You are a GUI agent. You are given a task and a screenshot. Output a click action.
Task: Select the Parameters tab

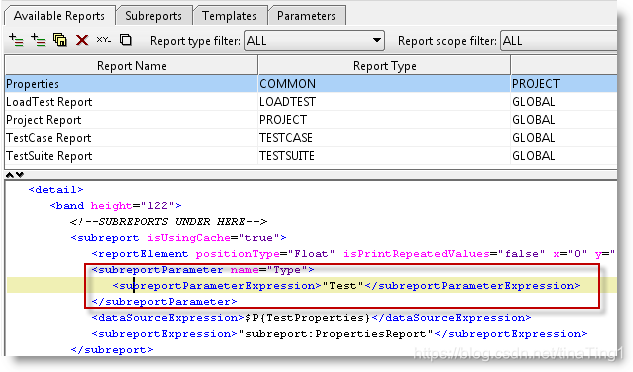point(306,16)
